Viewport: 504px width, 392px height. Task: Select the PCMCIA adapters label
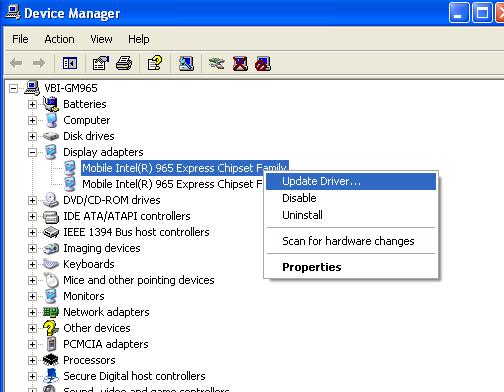(x=106, y=344)
